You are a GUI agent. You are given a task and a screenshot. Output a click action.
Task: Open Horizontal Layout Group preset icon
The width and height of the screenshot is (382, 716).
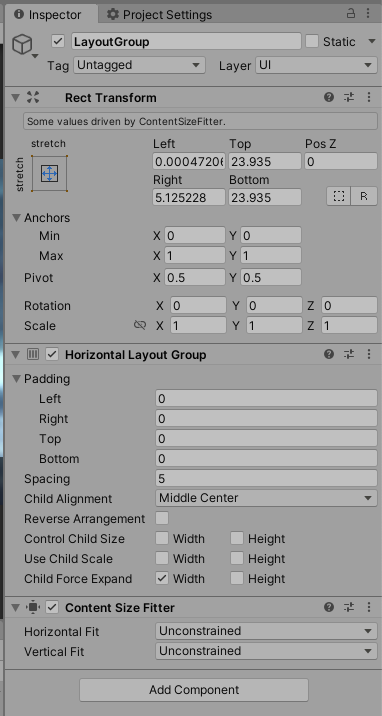click(349, 354)
